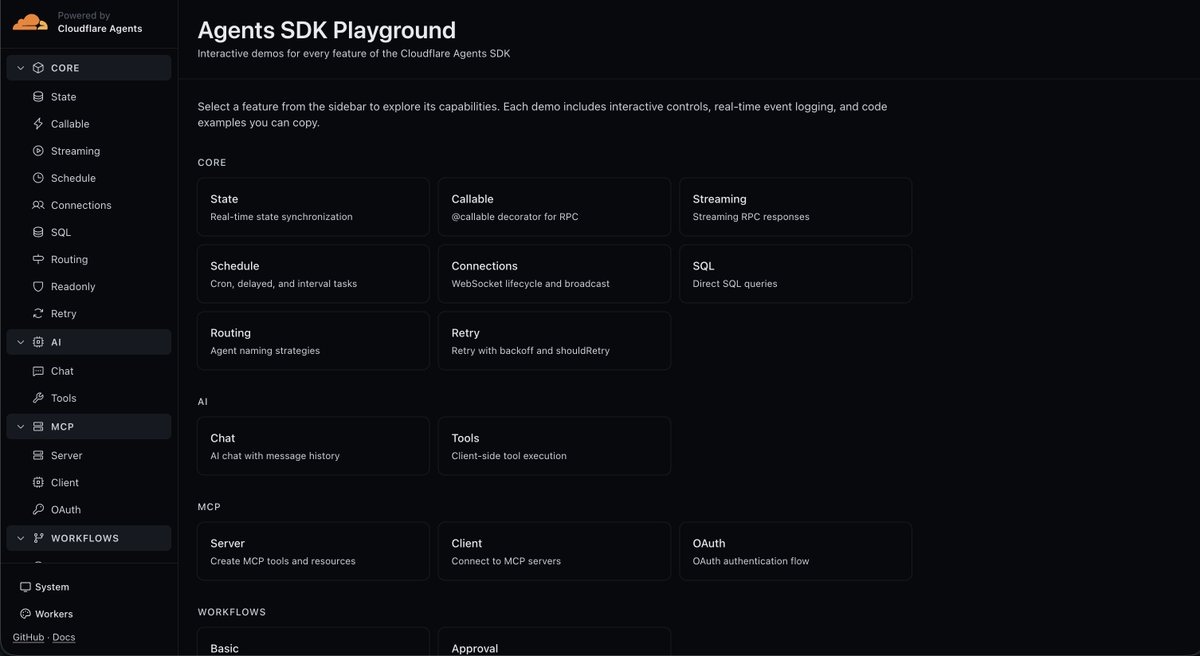The width and height of the screenshot is (1200, 656).
Task: Click the Routing signpost icon
Action: (38, 259)
